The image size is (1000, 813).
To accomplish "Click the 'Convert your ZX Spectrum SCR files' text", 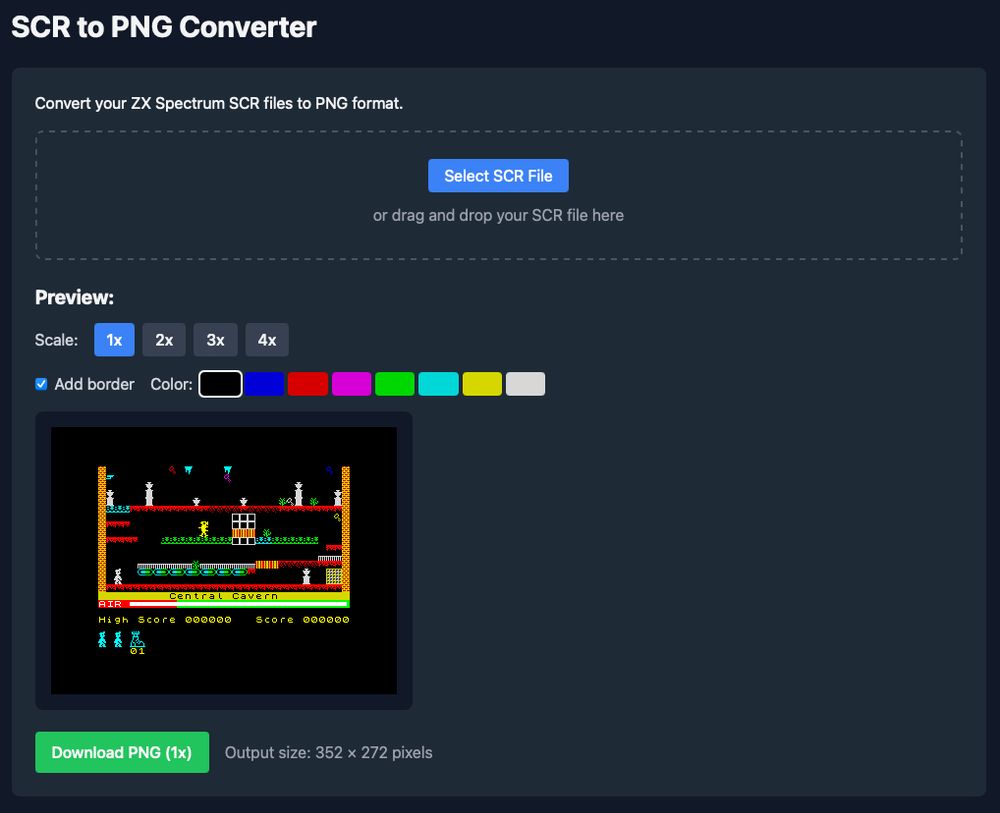I will pos(219,103).
